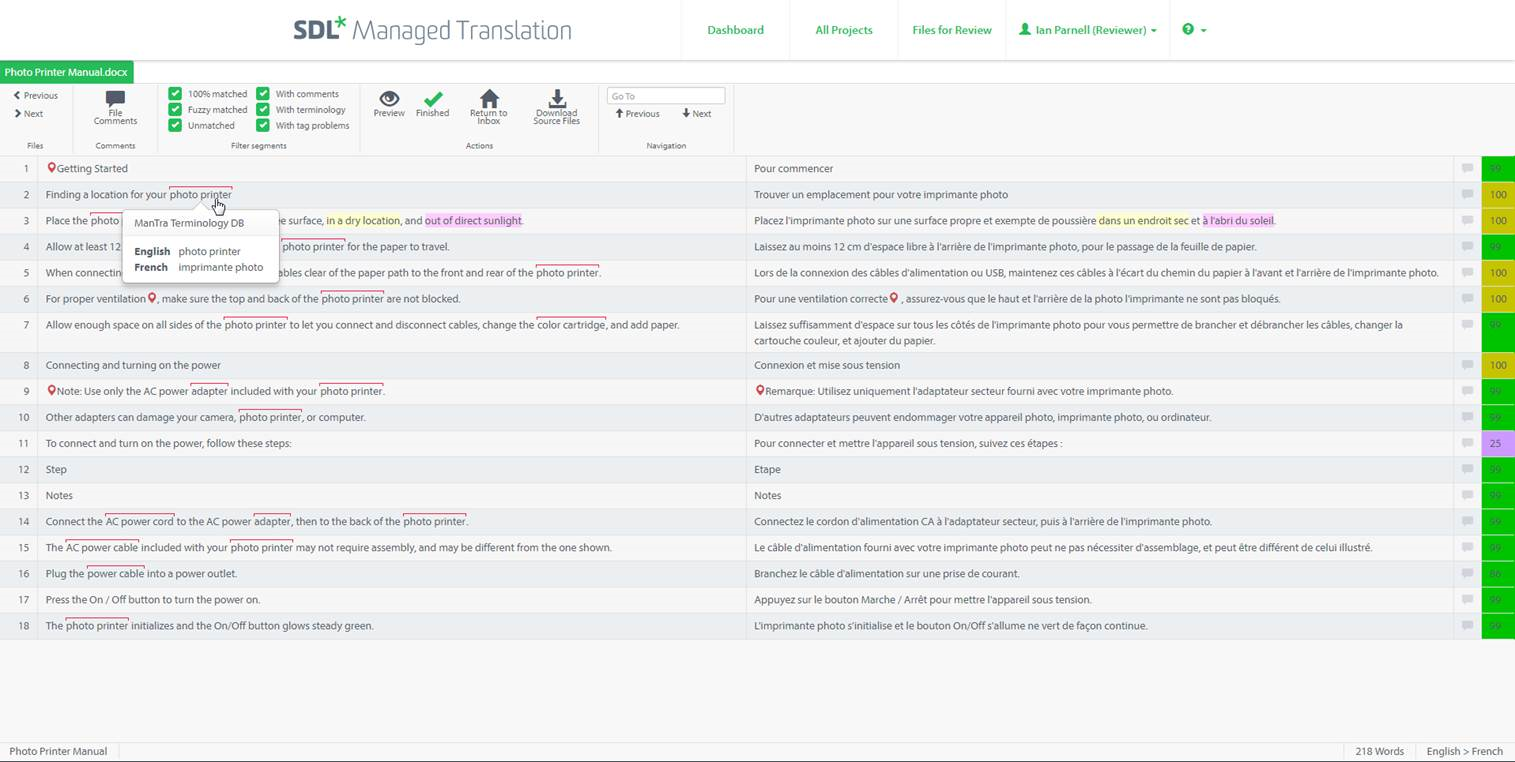
Task: Click comment icon for segment 4
Action: coord(1467,246)
